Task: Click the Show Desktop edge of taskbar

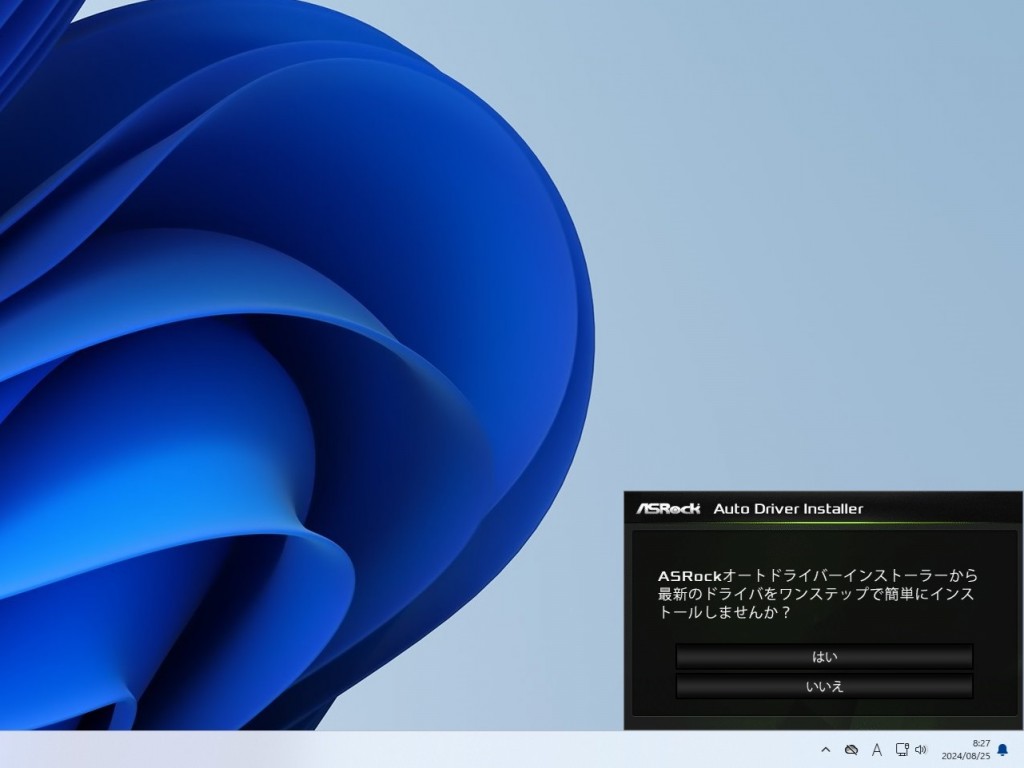Action: point(1021,749)
